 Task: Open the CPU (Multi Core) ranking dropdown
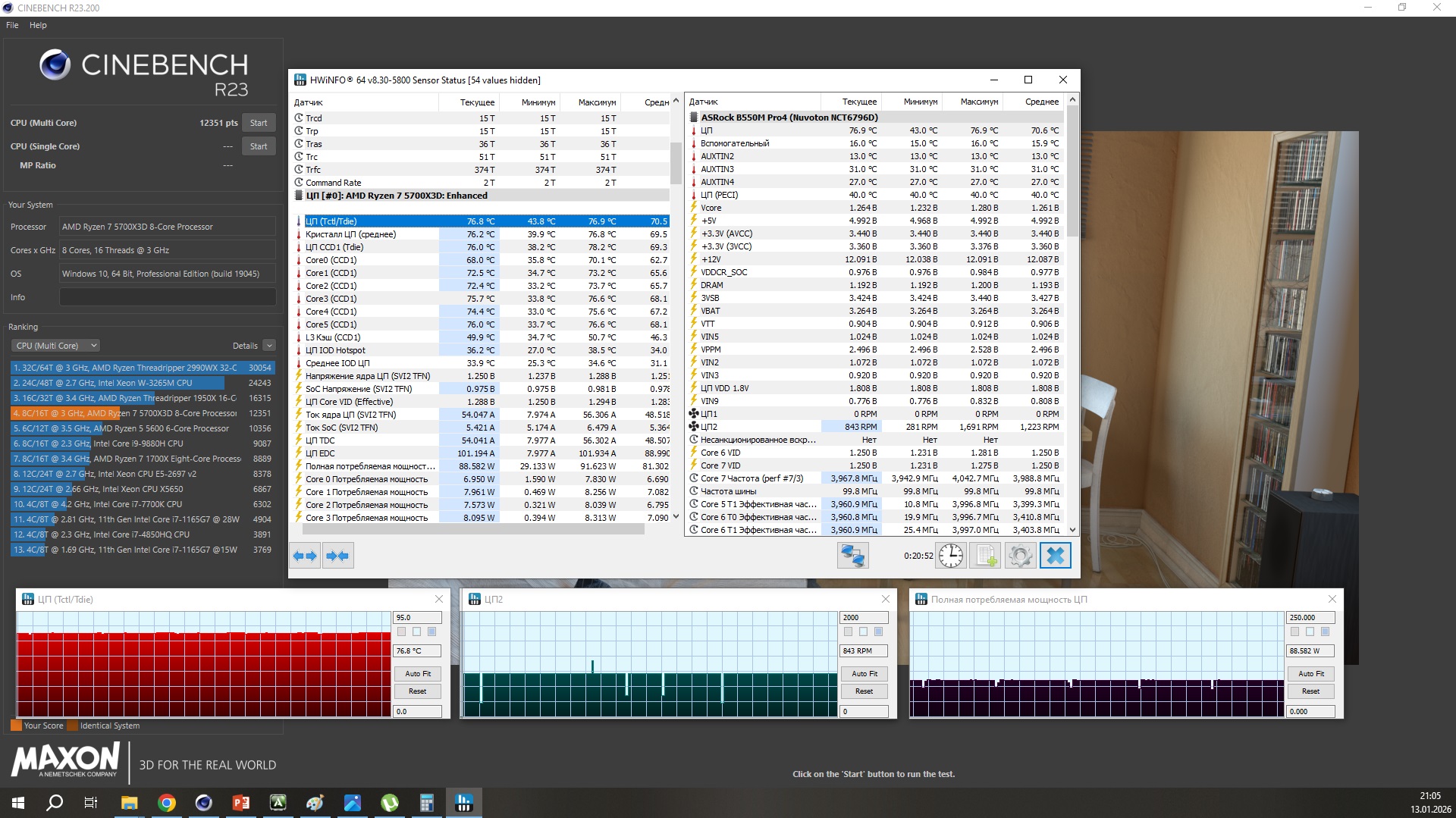tap(55, 346)
